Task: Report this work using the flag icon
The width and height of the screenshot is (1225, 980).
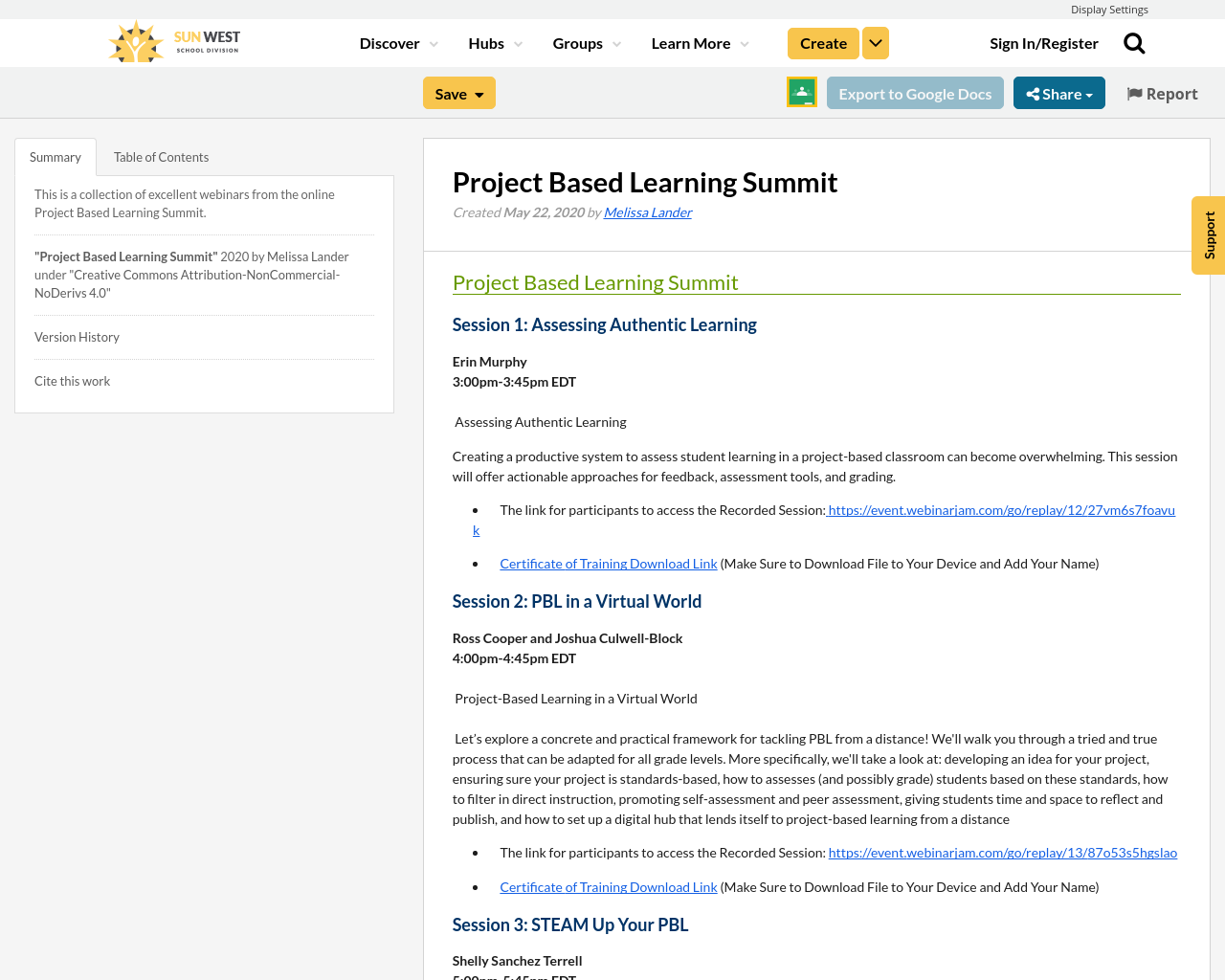Action: click(x=1161, y=92)
